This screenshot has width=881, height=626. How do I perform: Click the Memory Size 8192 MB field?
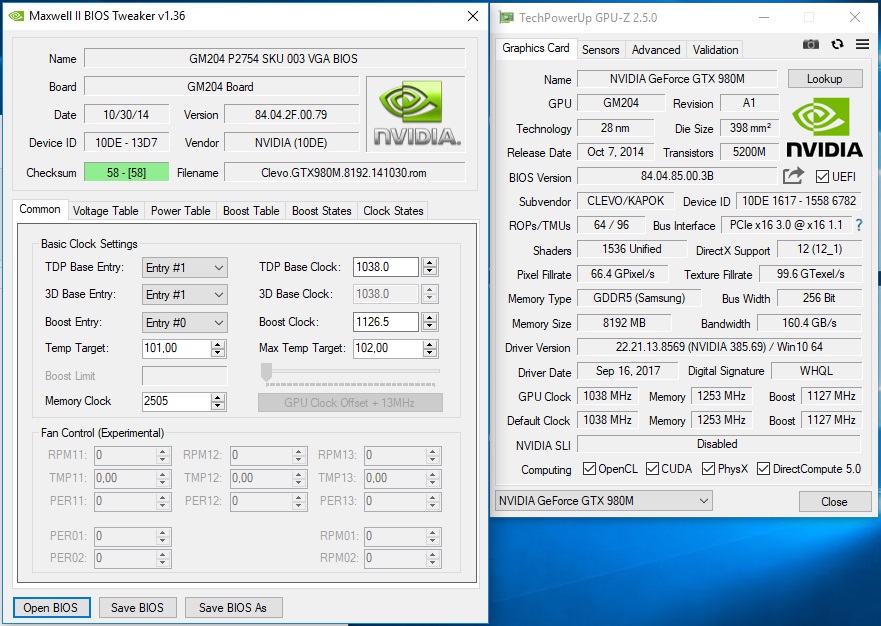point(624,323)
